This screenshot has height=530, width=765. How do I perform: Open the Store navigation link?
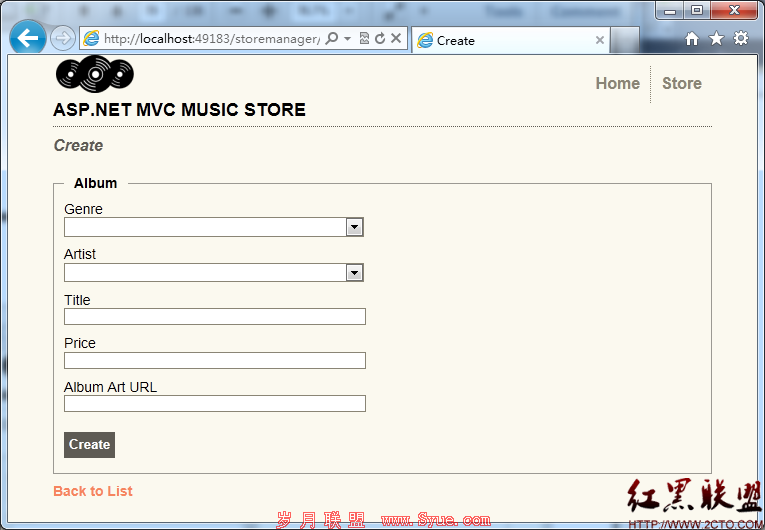682,83
